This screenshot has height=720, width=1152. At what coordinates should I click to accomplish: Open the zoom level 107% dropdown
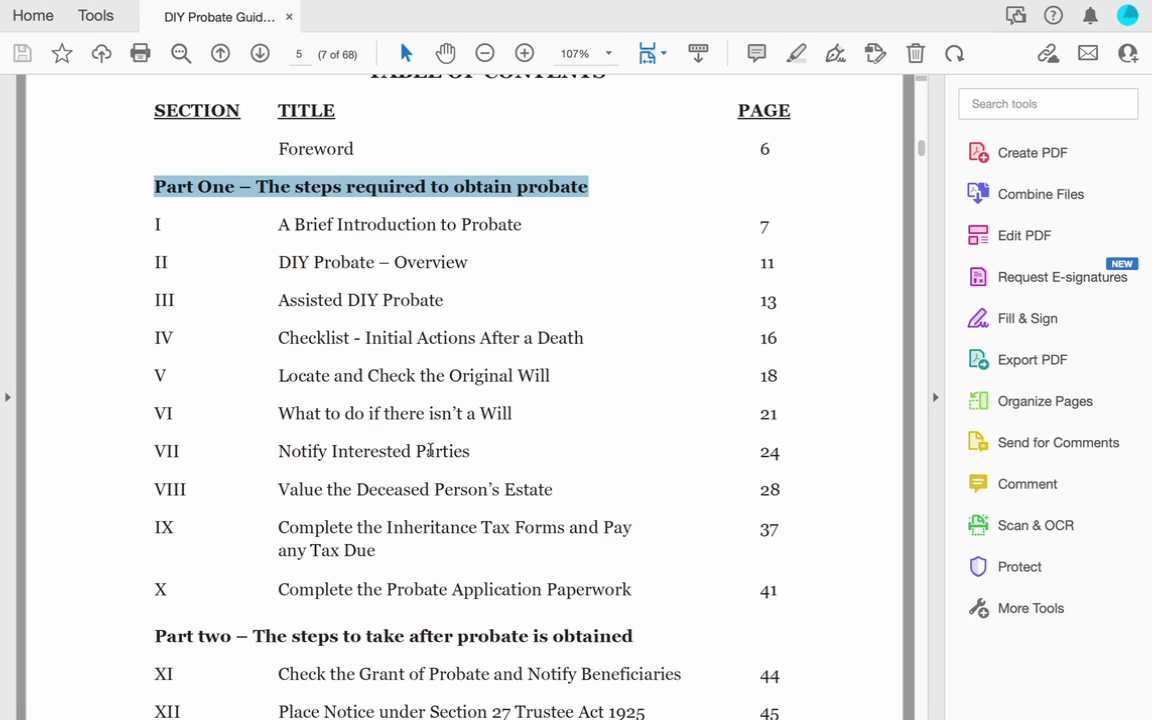coord(608,54)
